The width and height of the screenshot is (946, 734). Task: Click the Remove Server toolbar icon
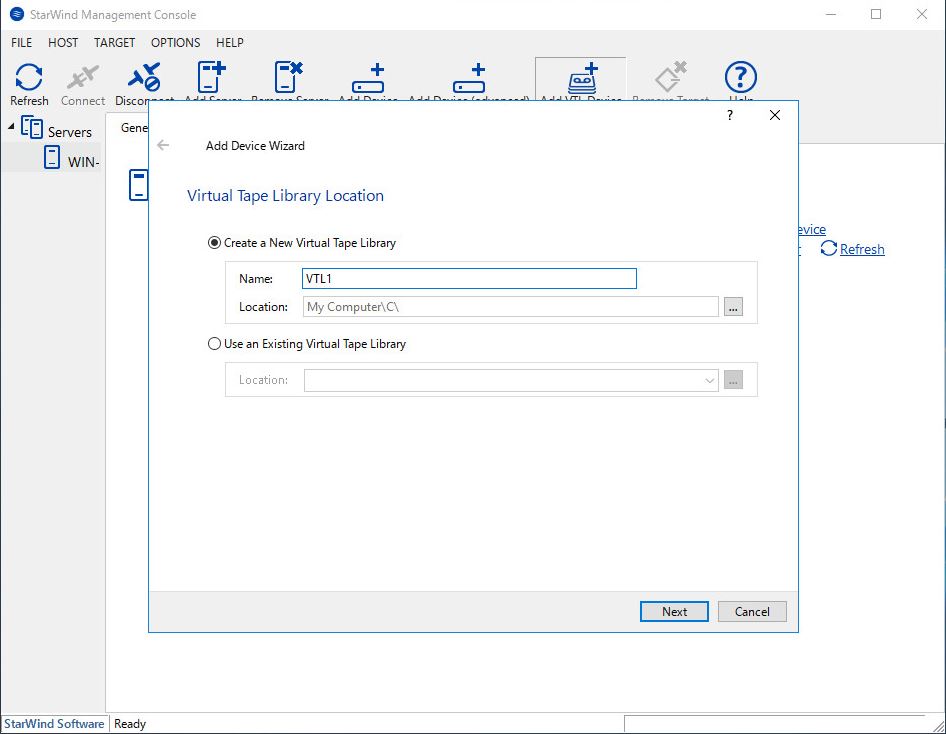pos(288,77)
